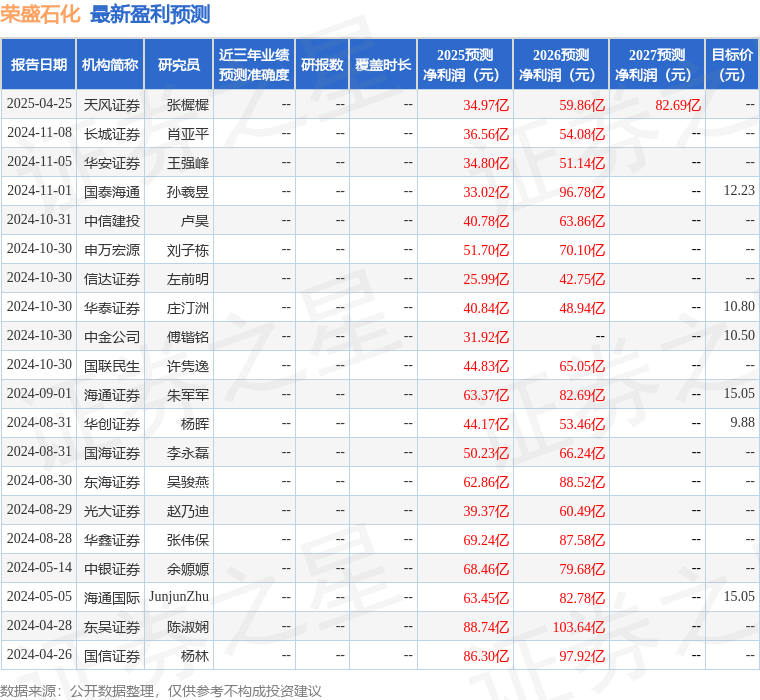Viewport: 760px width, 700px height.
Task: Select the 研究员 column header
Action: (178, 64)
